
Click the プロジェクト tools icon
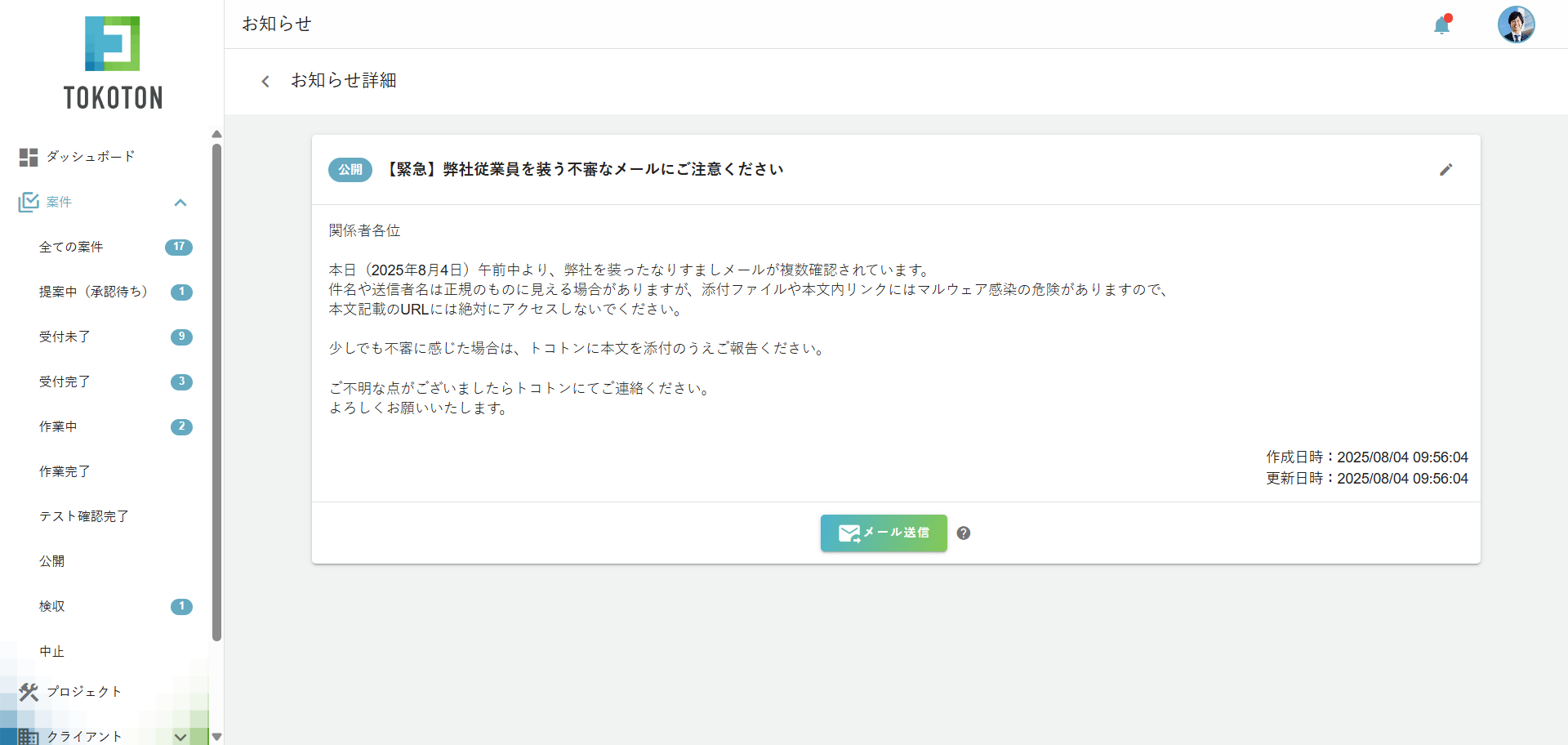tap(29, 692)
